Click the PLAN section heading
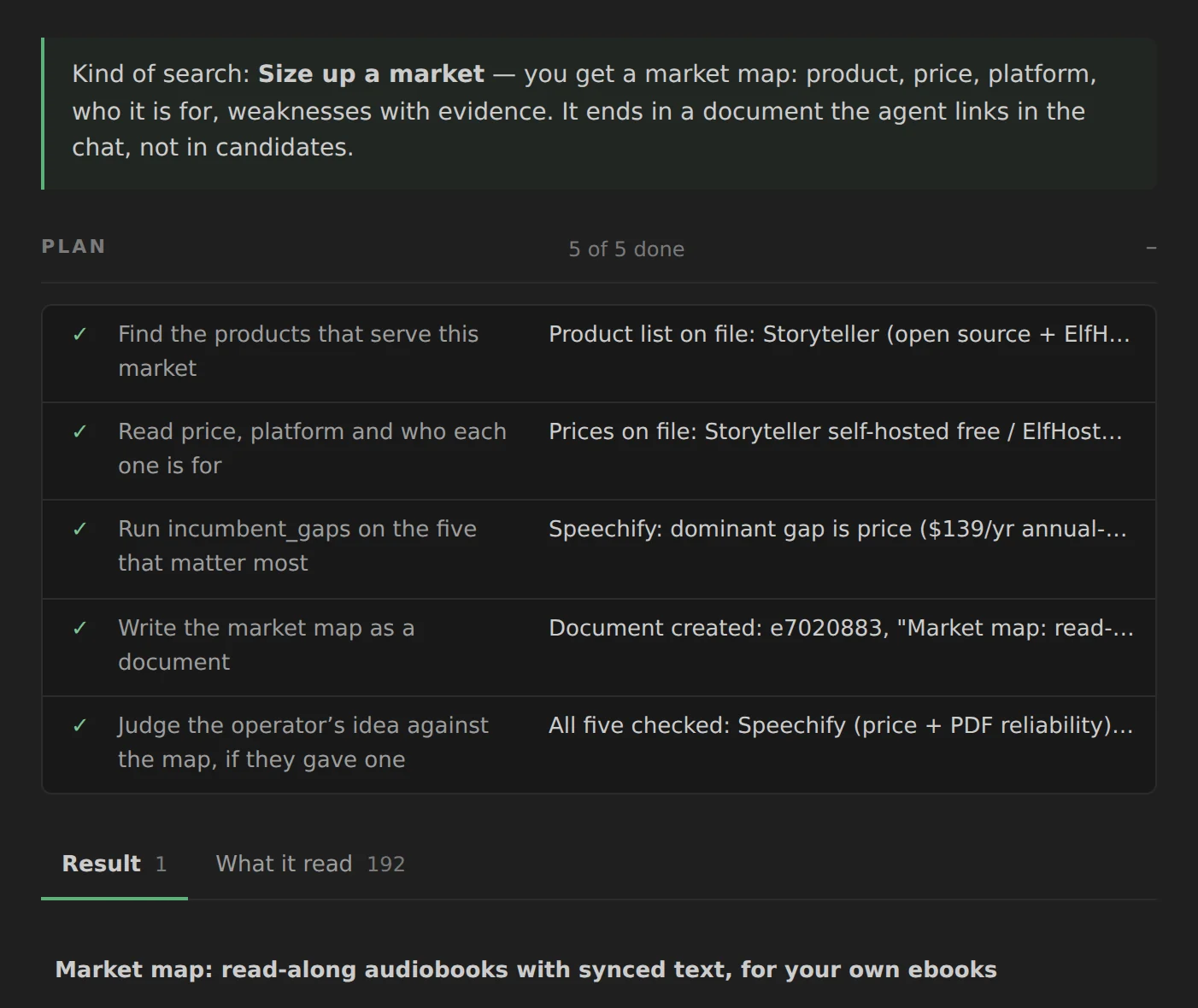 (x=73, y=247)
